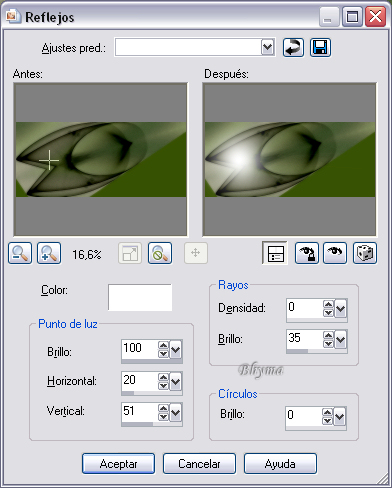Click the navigate preview magnifier icon

[160, 253]
